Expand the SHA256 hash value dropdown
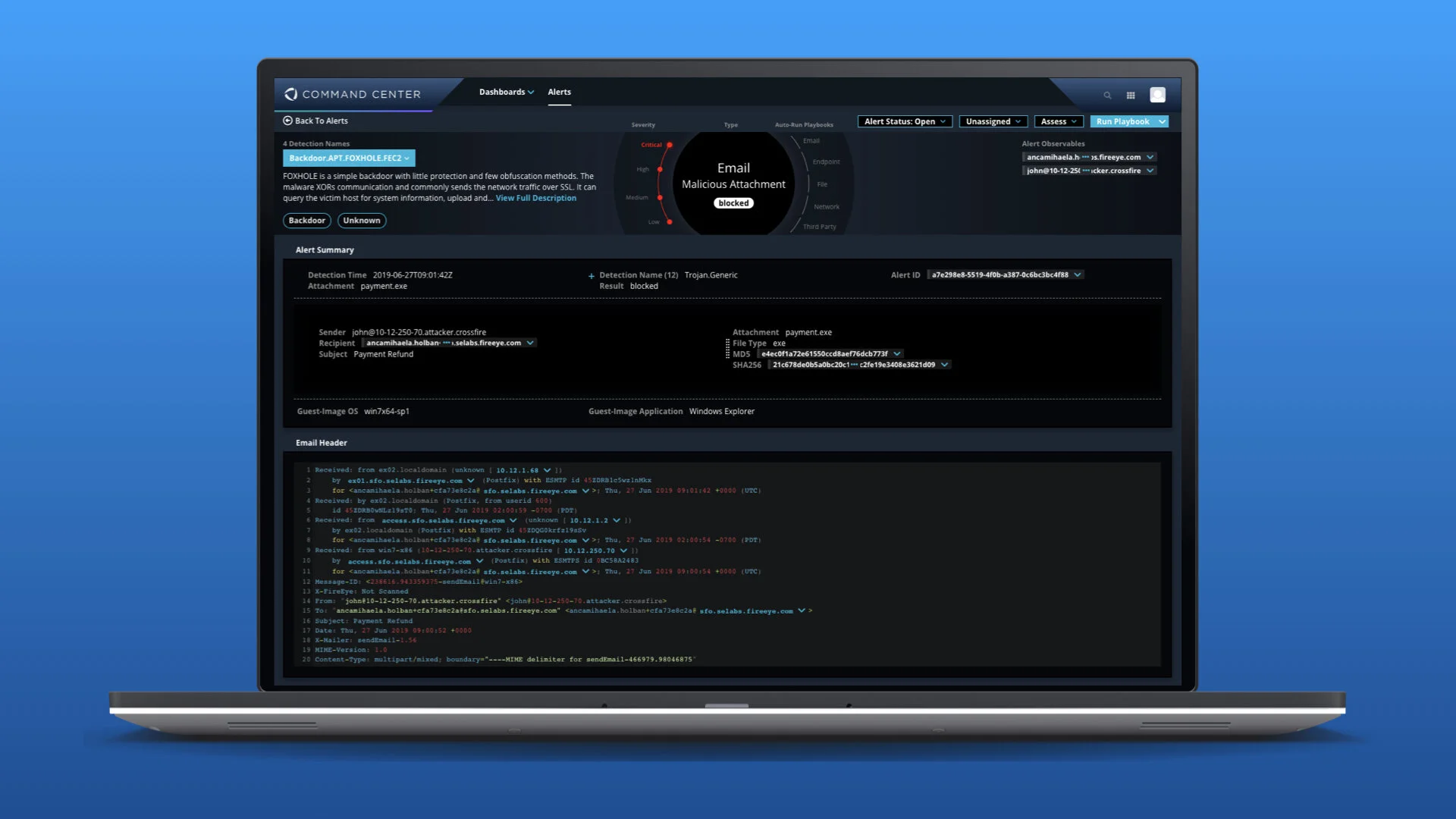 (944, 365)
